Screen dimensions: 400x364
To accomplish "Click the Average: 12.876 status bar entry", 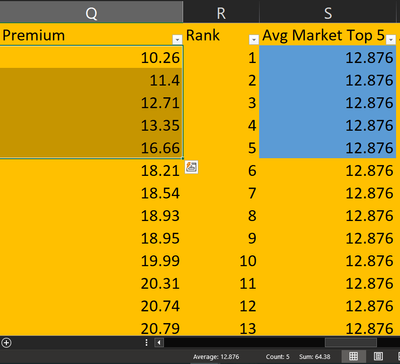I will [216, 357].
